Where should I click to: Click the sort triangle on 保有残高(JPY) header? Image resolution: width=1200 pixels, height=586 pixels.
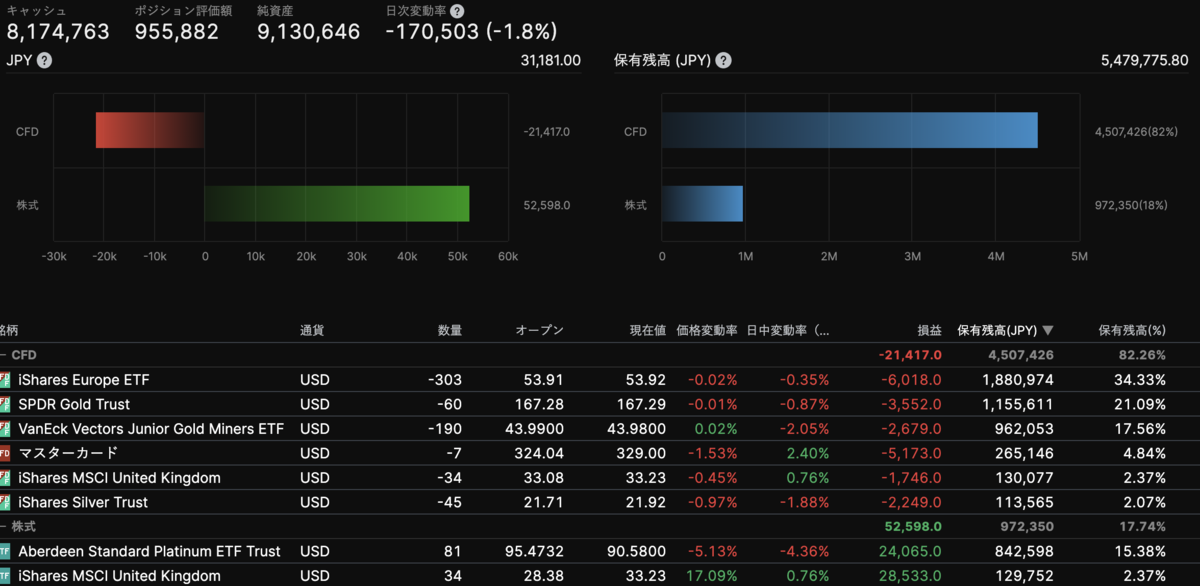click(x=1048, y=331)
